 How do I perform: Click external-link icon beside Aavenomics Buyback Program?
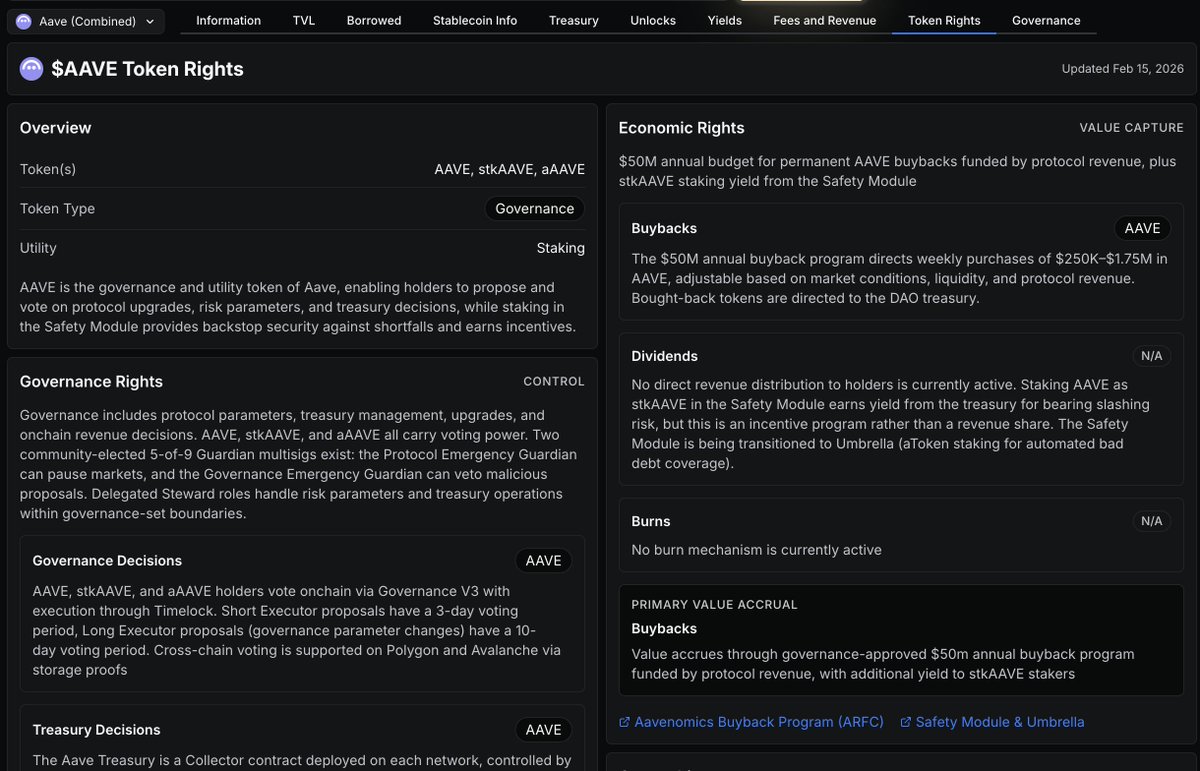[625, 722]
